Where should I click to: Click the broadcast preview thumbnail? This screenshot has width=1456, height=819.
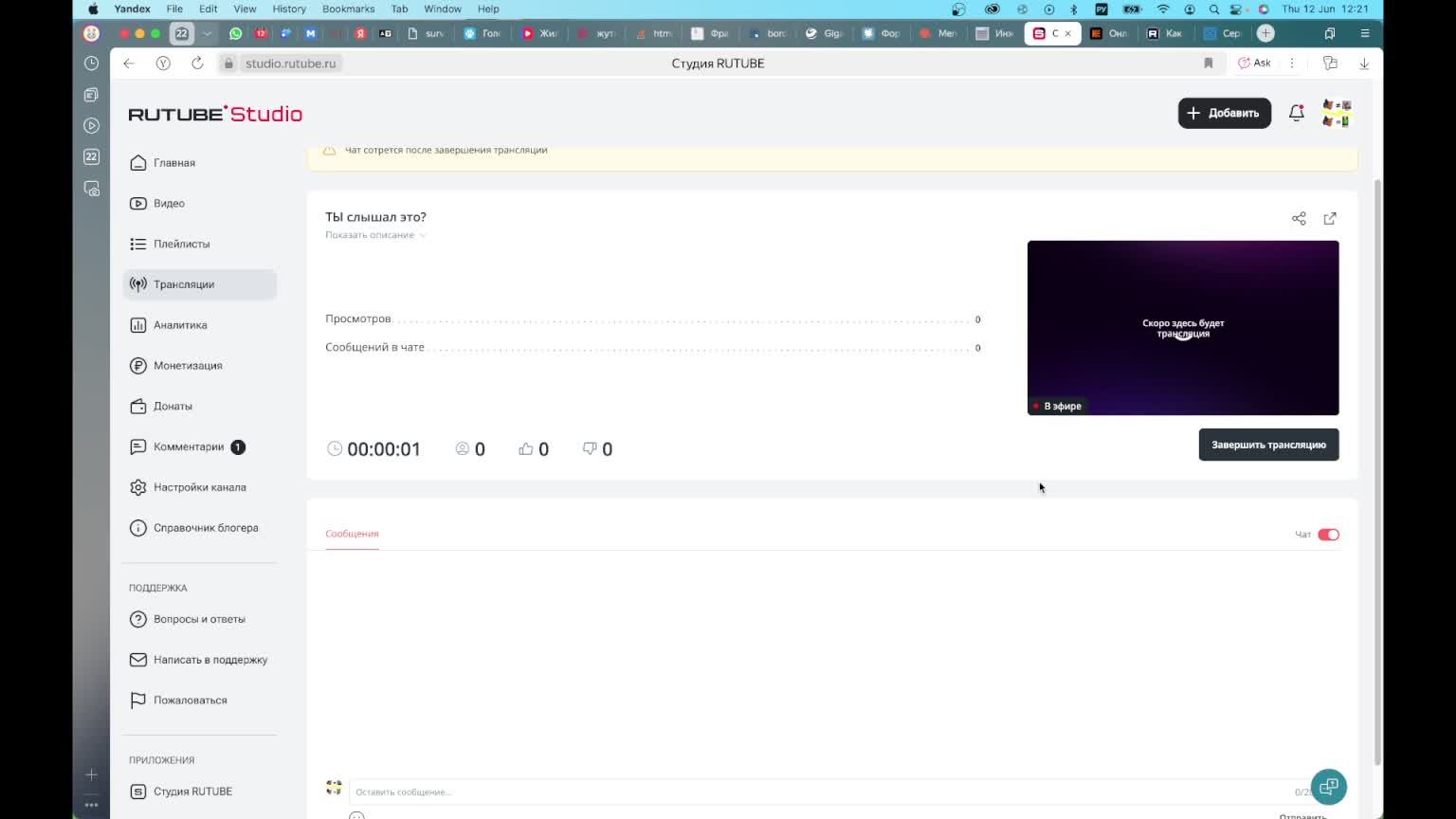(1183, 328)
